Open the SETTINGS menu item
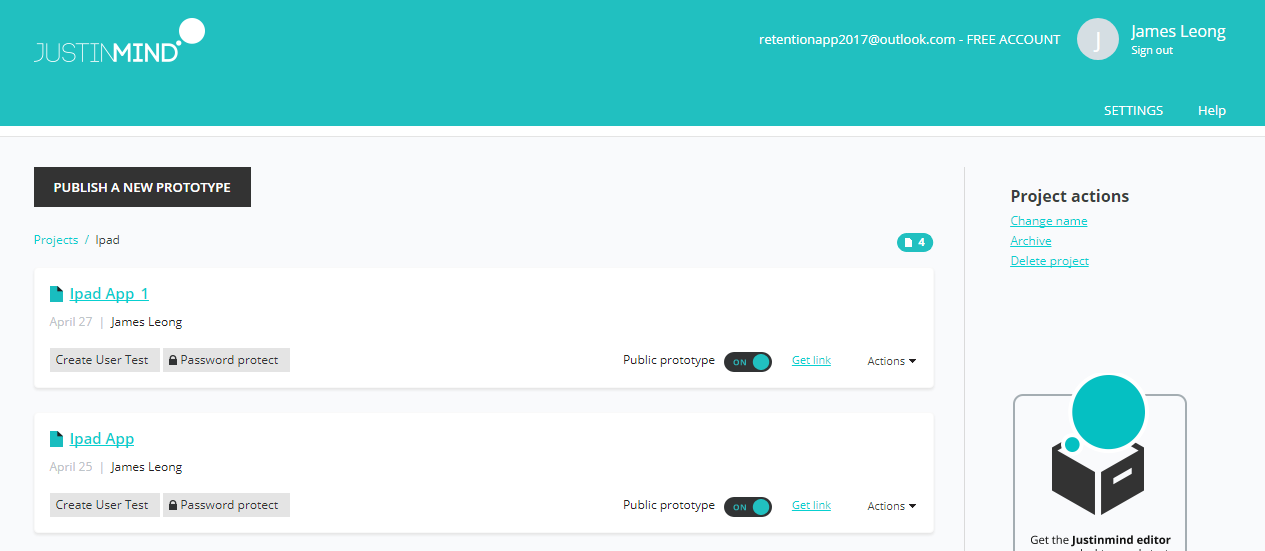Screen dimensions: 1265x551 point(1133,111)
